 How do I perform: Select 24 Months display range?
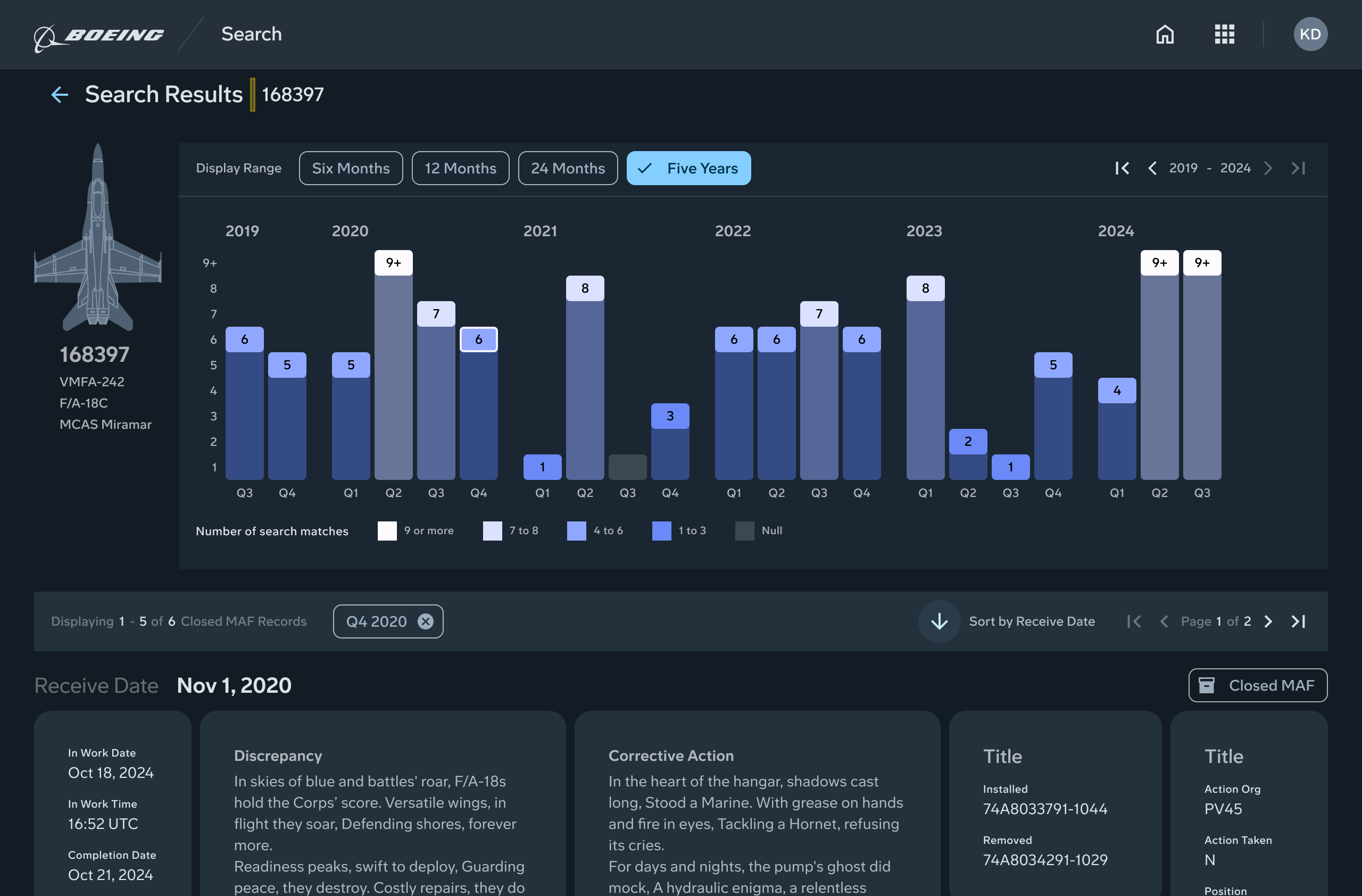coord(568,168)
